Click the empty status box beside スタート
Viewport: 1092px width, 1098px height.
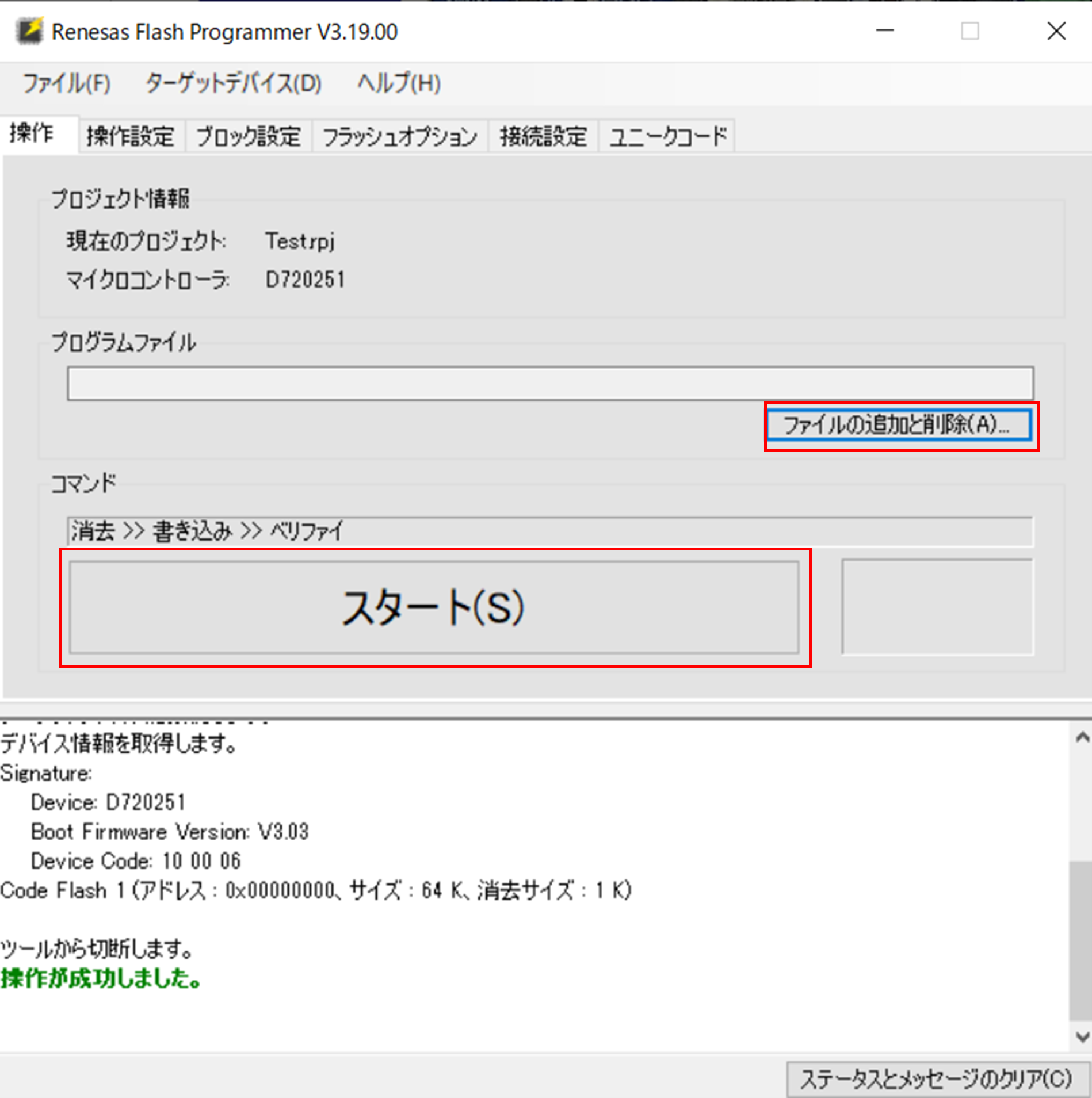[x=937, y=607]
